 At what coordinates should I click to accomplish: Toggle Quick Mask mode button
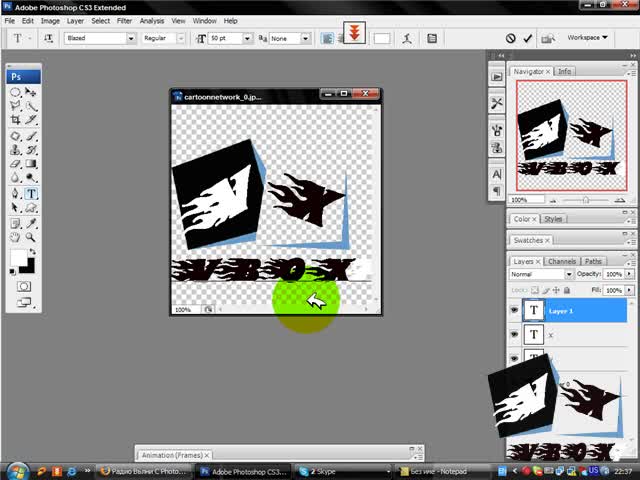click(x=24, y=286)
